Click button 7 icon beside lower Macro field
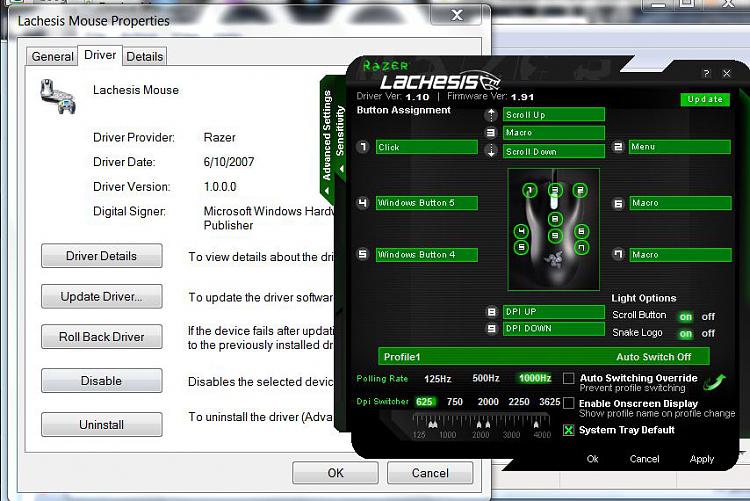The height and width of the screenshot is (501, 750). point(618,255)
